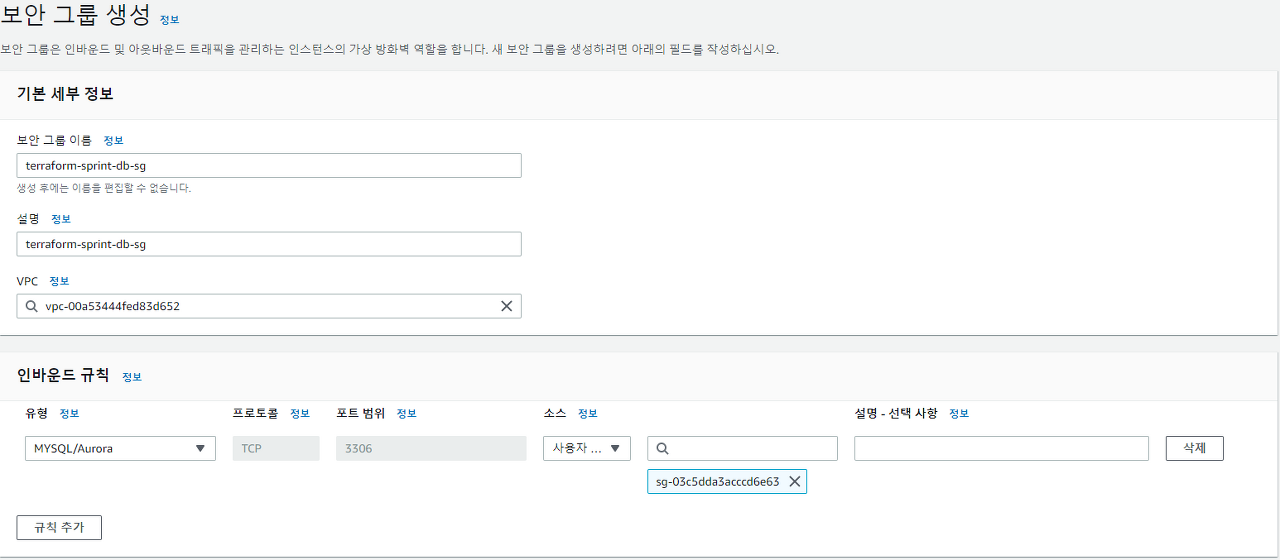Click the 설명 input field in basic details

pyautogui.click(x=269, y=244)
